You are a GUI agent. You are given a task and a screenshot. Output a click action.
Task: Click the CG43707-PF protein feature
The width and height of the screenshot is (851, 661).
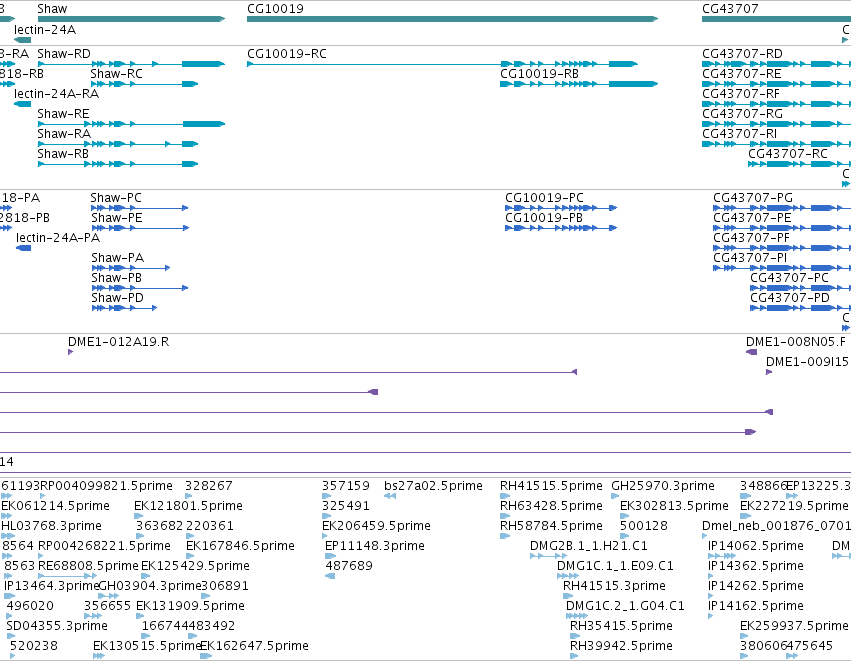[782, 248]
